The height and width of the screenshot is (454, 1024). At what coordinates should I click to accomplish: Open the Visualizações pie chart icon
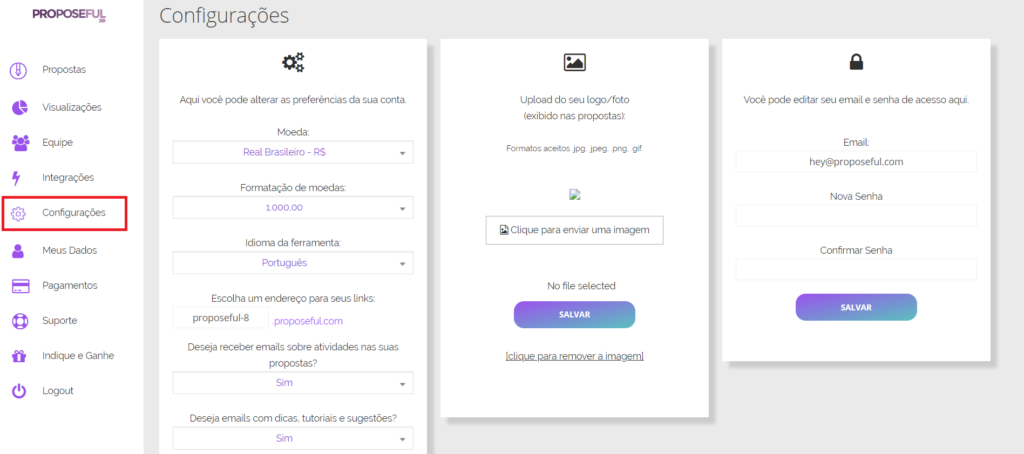19,107
